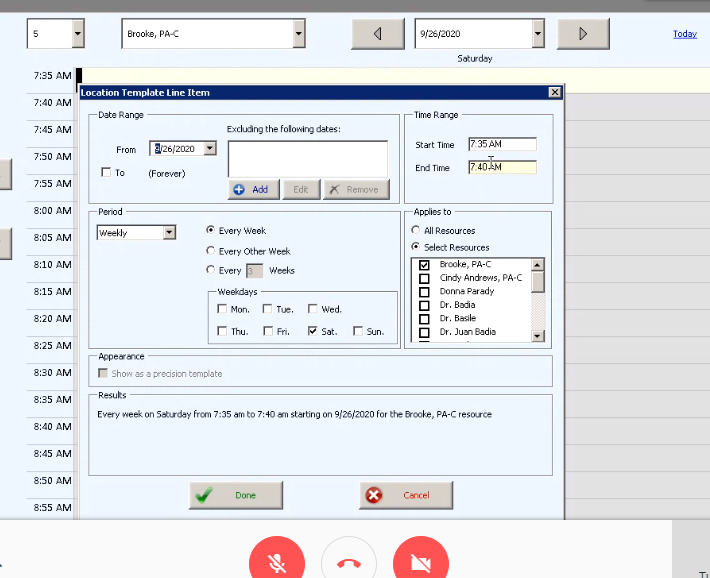The image size is (710, 578).
Task: Go to next day with right arrow
Action: [x=583, y=34]
